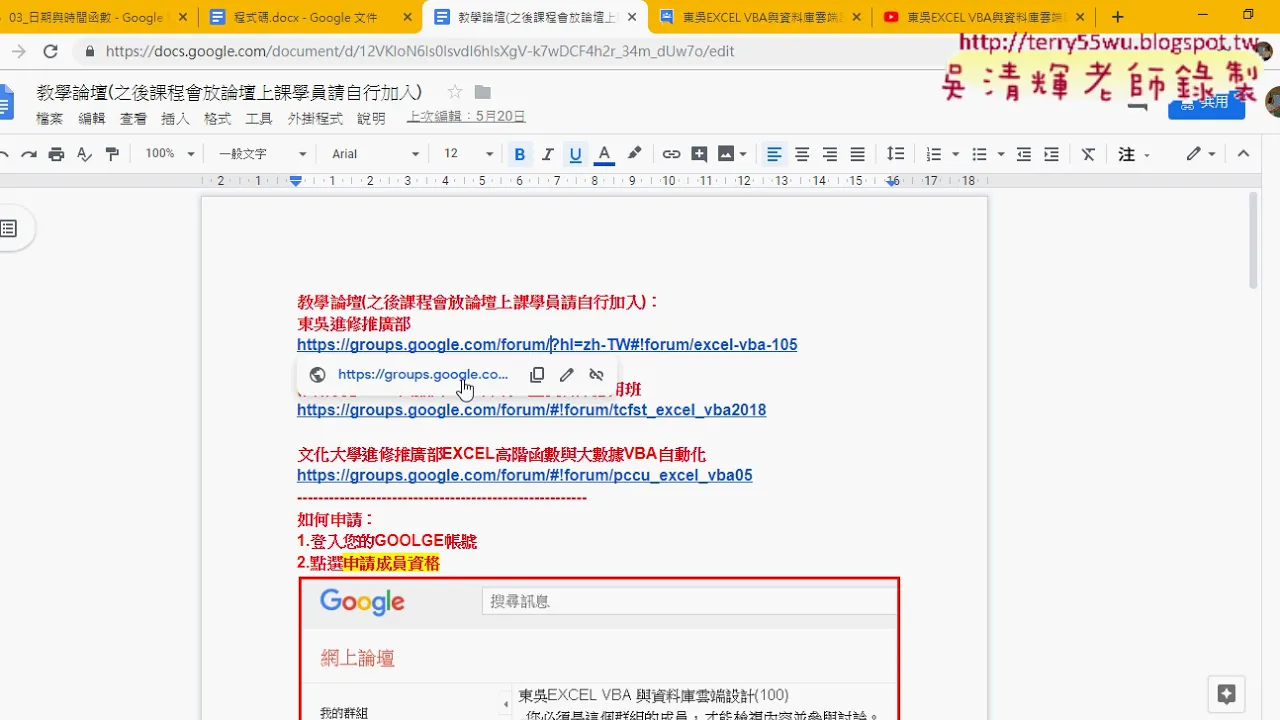Increase indent of the paragraph
Screen dimensions: 1280x720
coord(1052,154)
